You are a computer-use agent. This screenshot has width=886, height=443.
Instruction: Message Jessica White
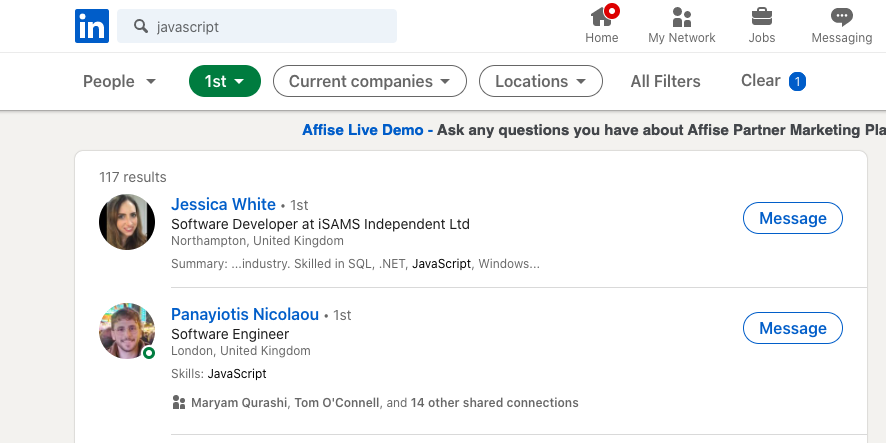pos(792,218)
